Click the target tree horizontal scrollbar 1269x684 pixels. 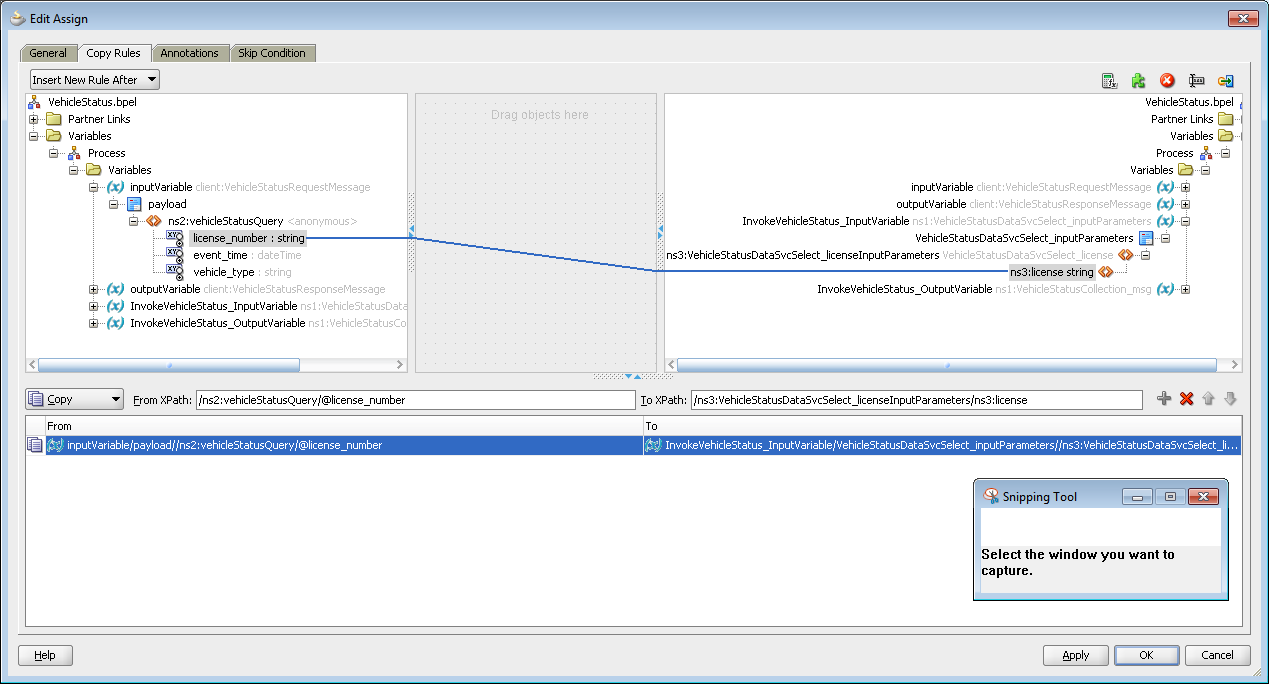pyautogui.click(x=946, y=365)
